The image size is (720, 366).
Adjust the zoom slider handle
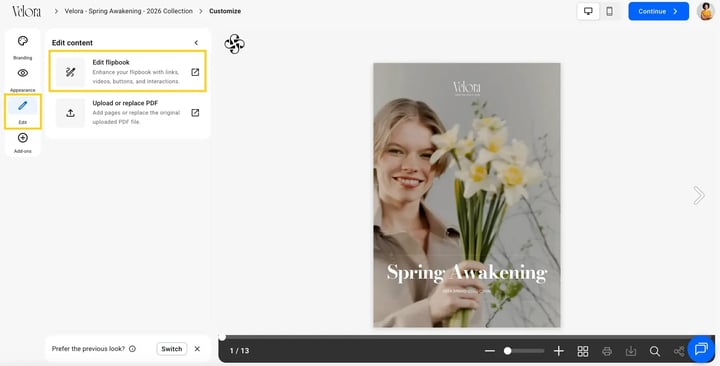click(x=507, y=351)
